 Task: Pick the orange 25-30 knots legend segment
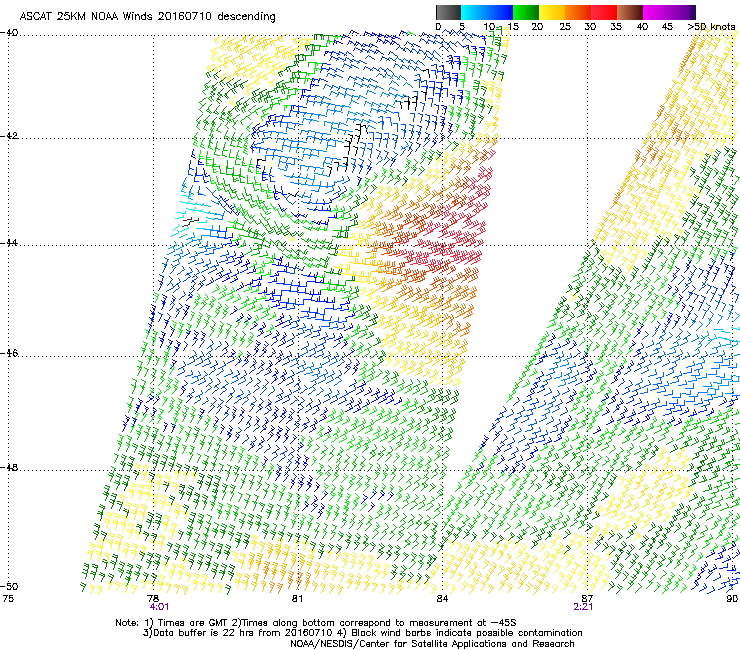click(578, 12)
